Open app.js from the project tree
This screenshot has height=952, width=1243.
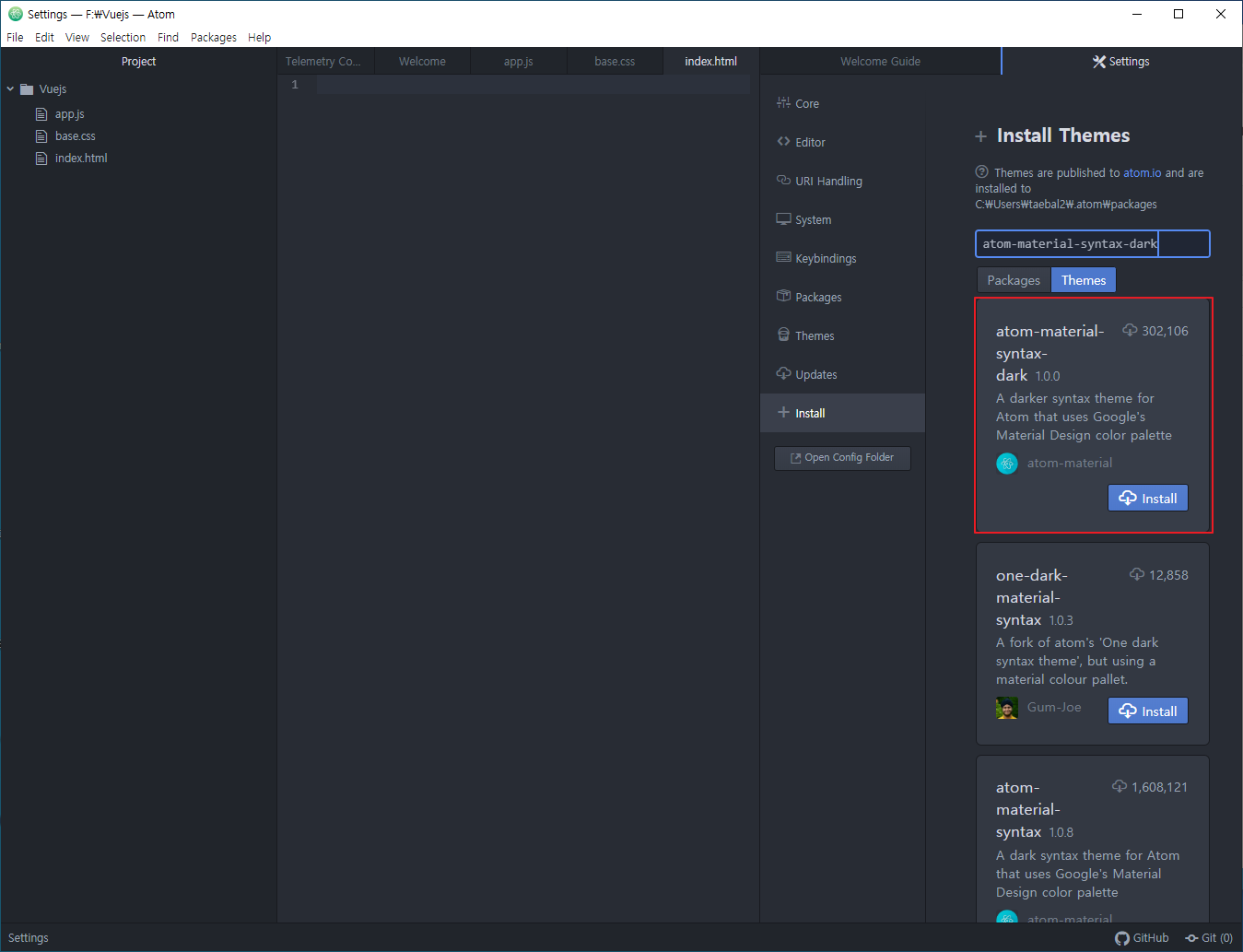coord(69,114)
